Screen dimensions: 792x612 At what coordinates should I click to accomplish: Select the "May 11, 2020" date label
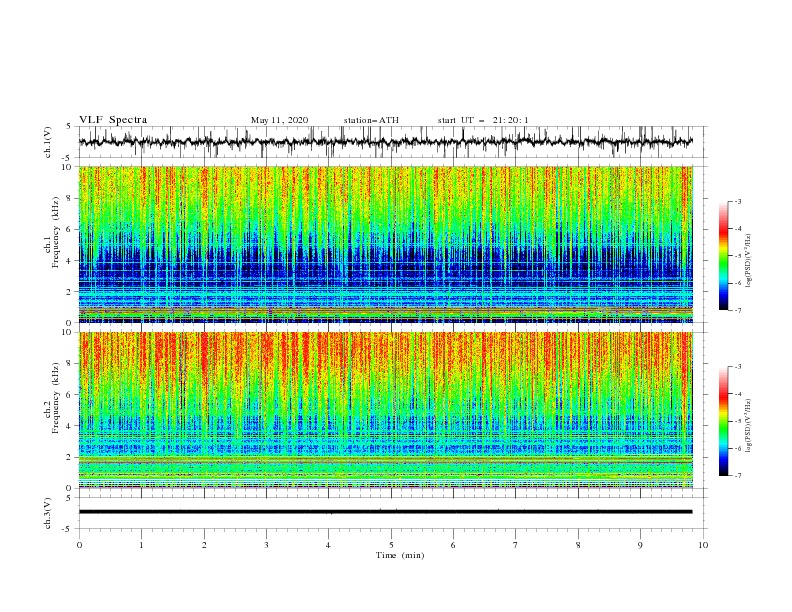pyautogui.click(x=279, y=120)
